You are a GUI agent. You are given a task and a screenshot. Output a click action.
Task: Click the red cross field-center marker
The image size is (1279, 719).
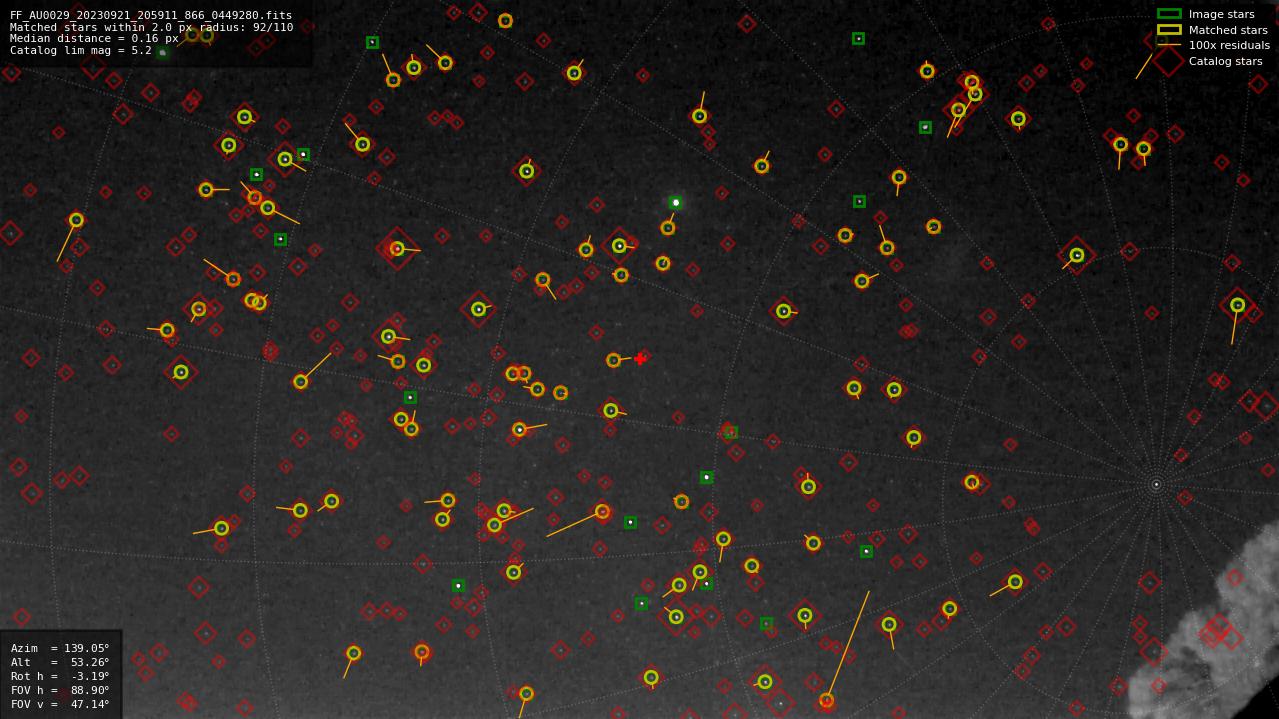click(x=640, y=358)
